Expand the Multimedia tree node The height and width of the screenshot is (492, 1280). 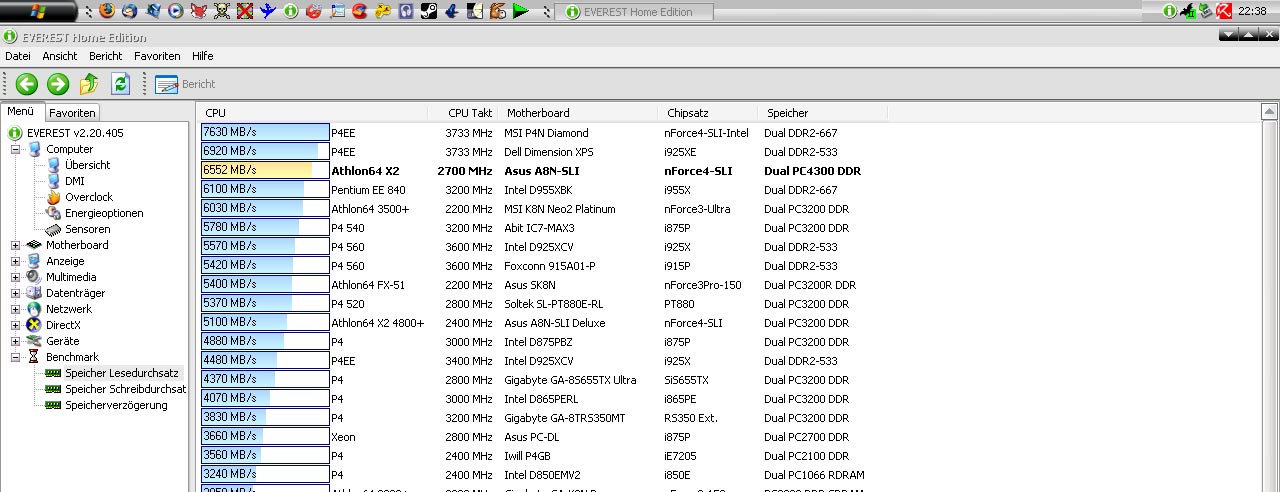pos(16,277)
